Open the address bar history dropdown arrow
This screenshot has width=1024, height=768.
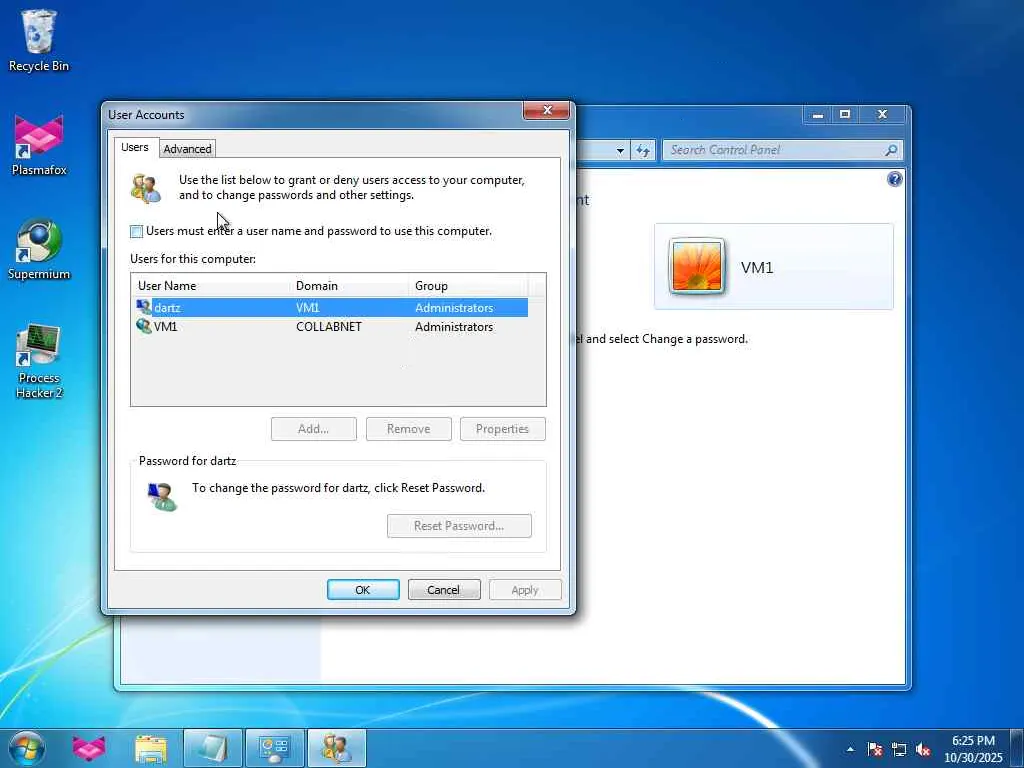pyautogui.click(x=620, y=150)
